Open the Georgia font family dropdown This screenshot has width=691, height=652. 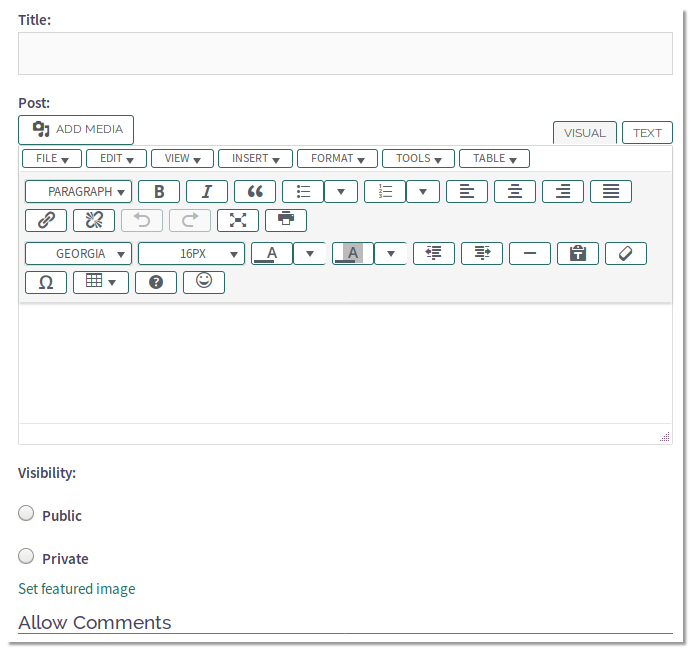[x=79, y=254]
